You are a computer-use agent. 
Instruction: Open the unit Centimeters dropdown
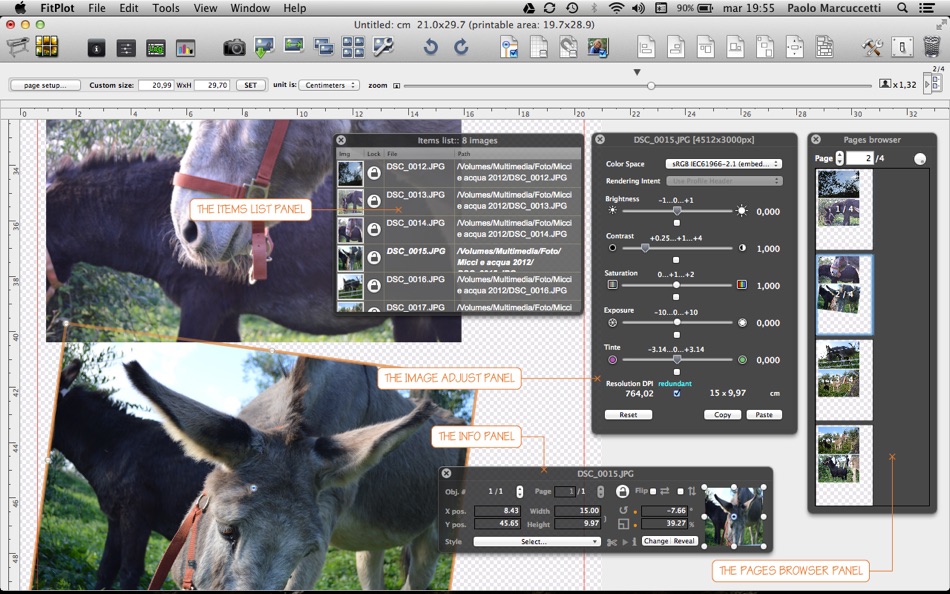coord(328,86)
